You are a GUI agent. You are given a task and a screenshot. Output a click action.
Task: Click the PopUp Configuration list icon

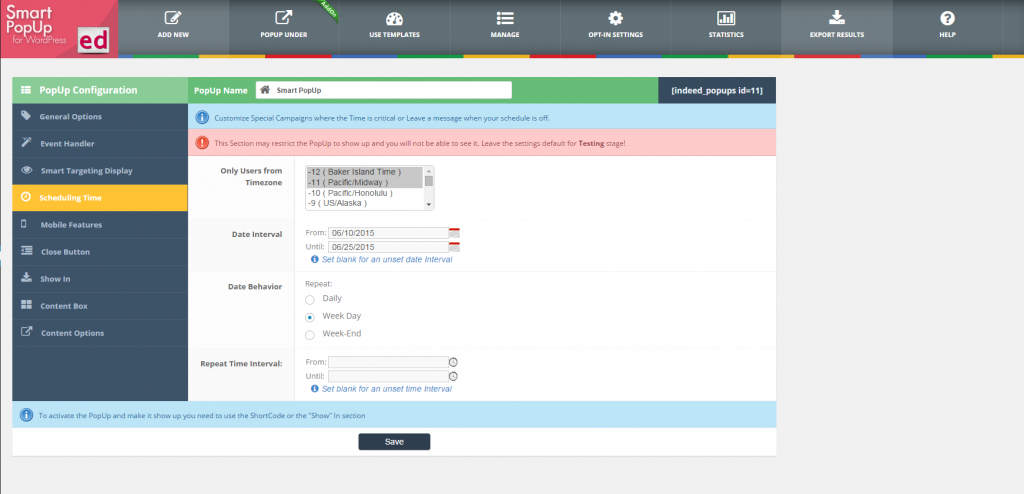26,90
